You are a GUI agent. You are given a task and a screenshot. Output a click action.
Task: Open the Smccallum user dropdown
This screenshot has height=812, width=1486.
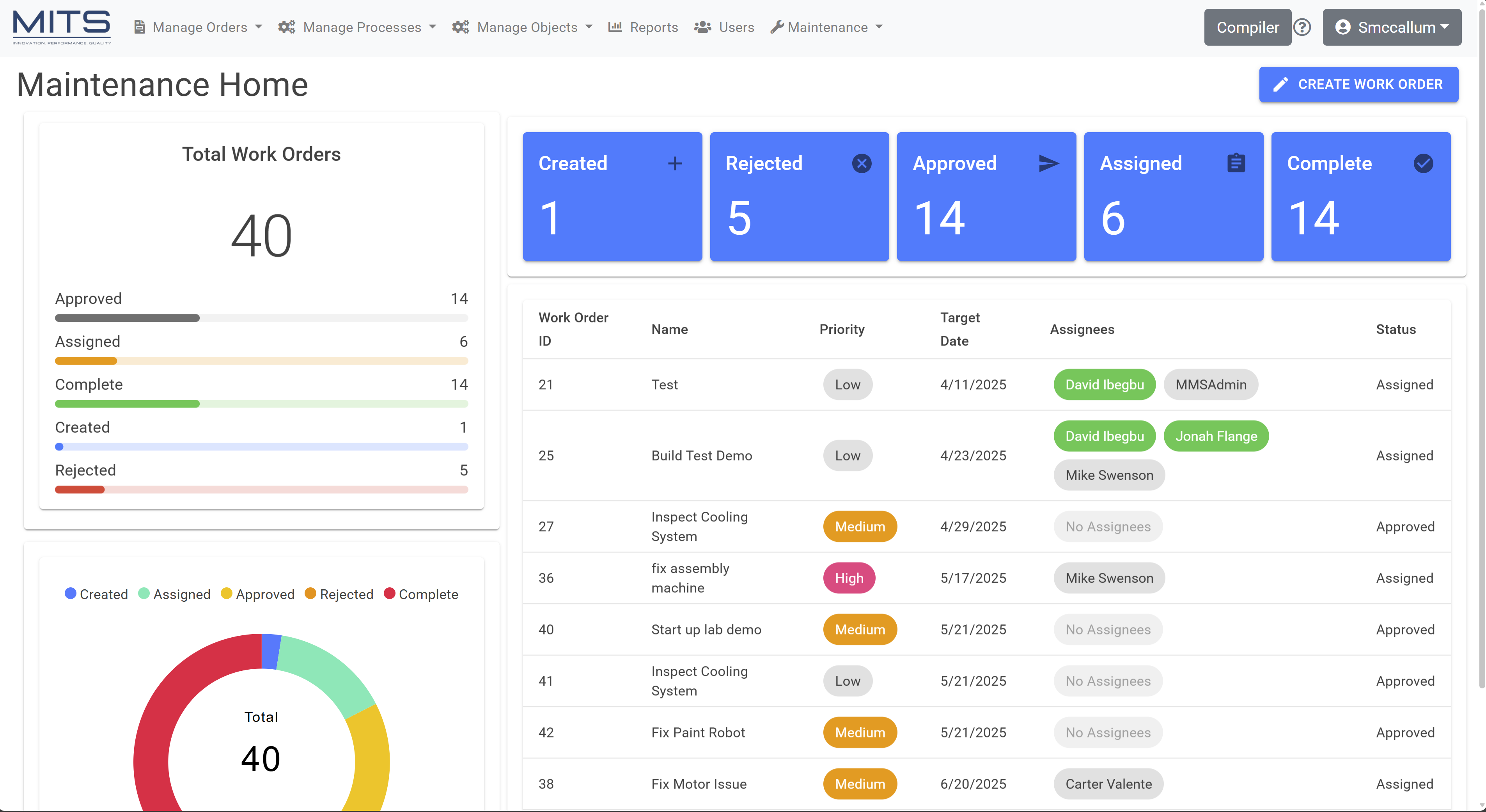coord(1391,27)
